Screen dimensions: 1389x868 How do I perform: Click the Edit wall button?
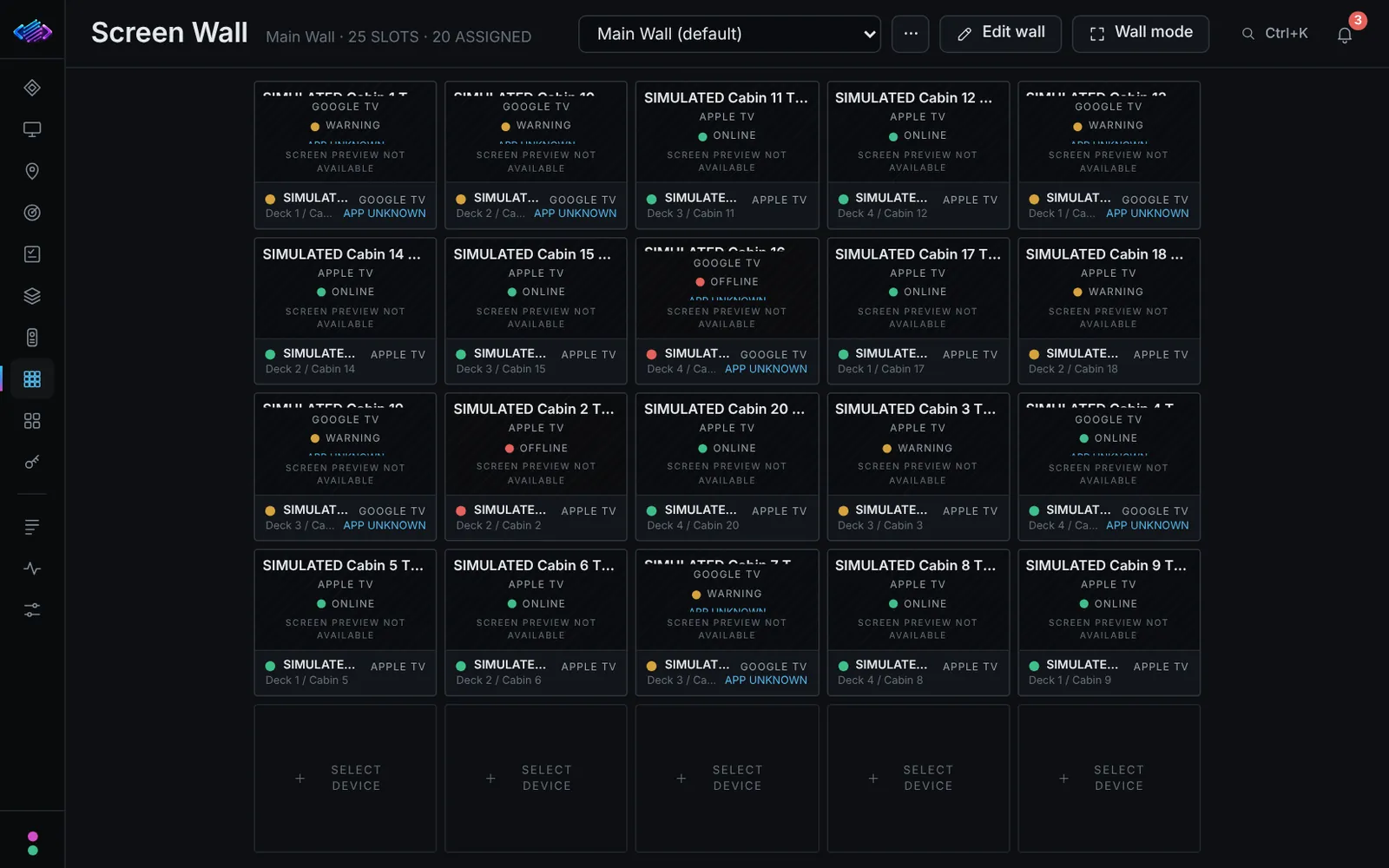1000,34
